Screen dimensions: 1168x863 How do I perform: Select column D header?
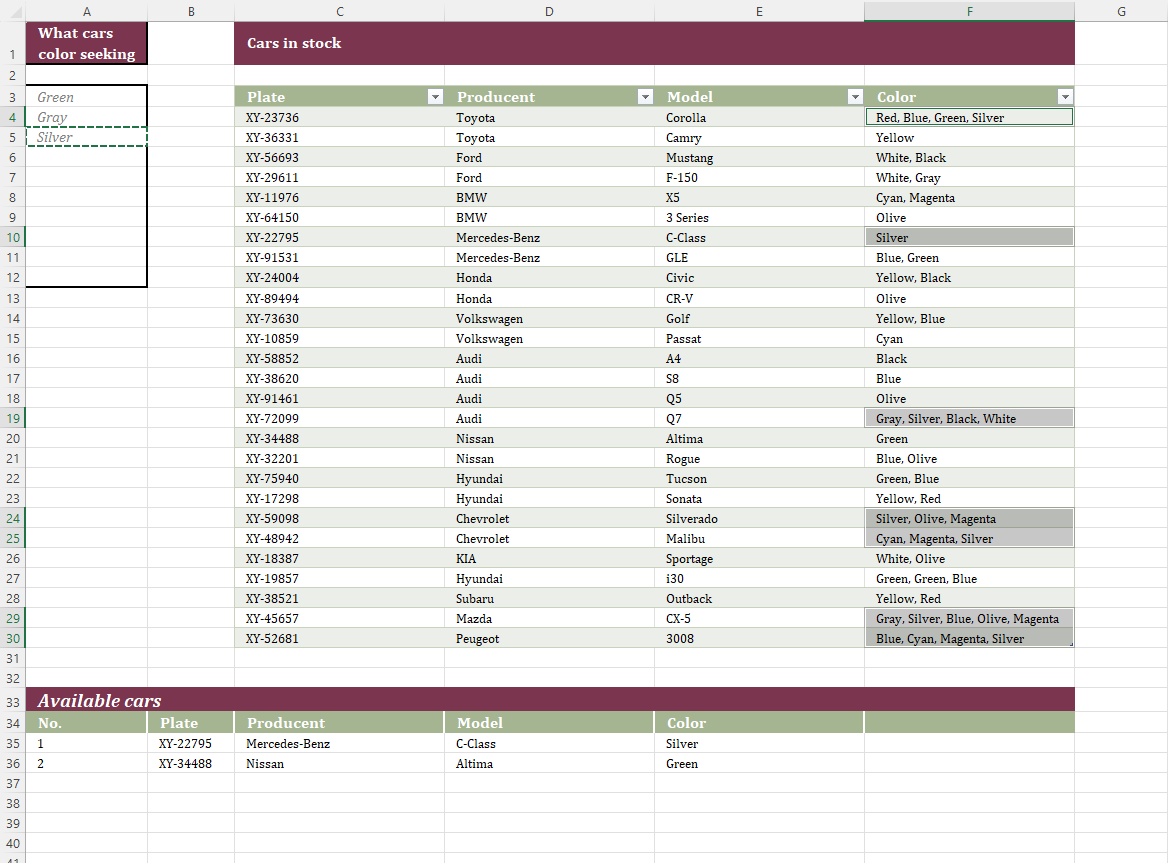pyautogui.click(x=549, y=11)
